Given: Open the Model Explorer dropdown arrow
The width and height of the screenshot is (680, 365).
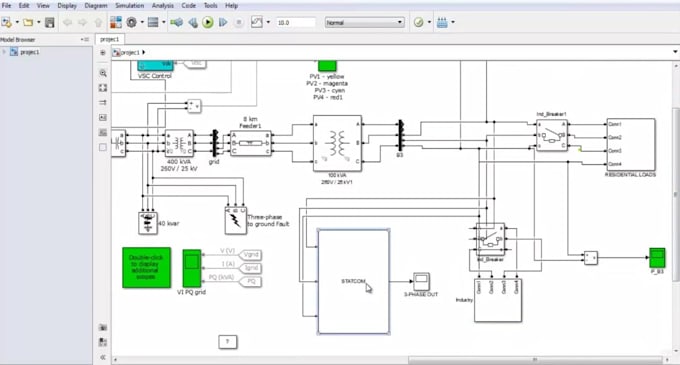Looking at the screenshot, I should tap(163, 23).
